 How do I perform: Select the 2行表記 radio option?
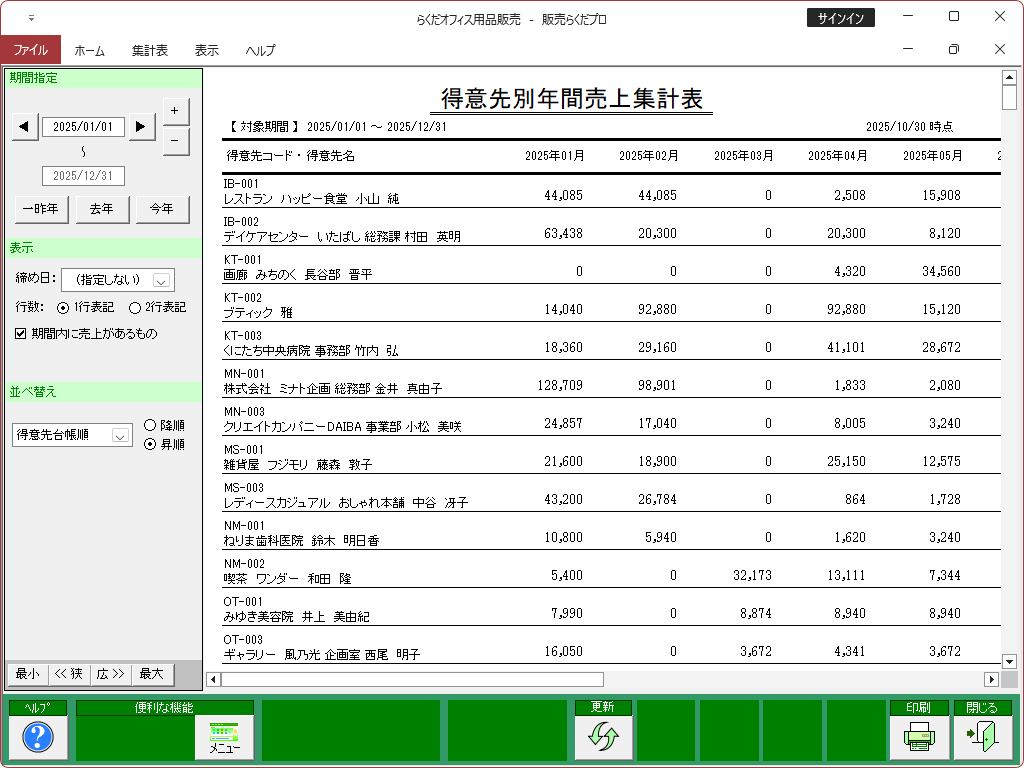136,307
